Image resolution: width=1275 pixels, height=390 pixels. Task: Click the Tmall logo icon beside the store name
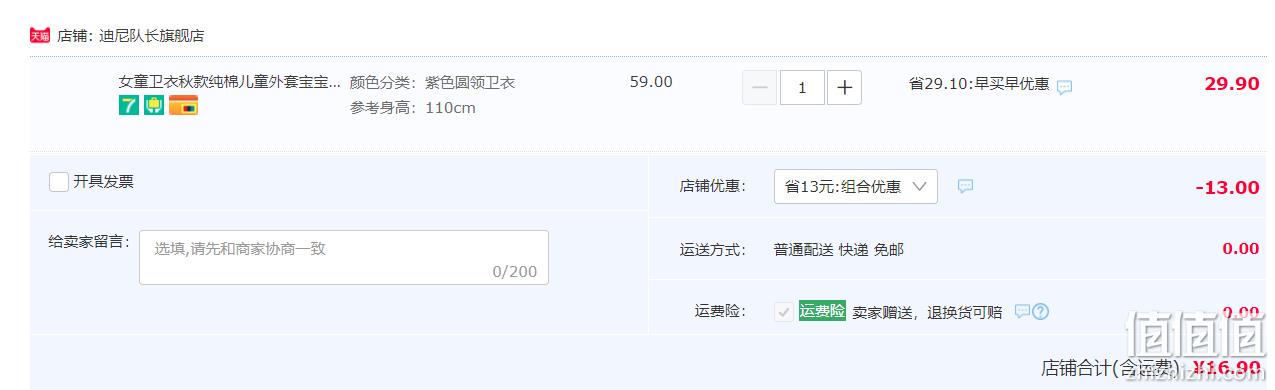40,35
